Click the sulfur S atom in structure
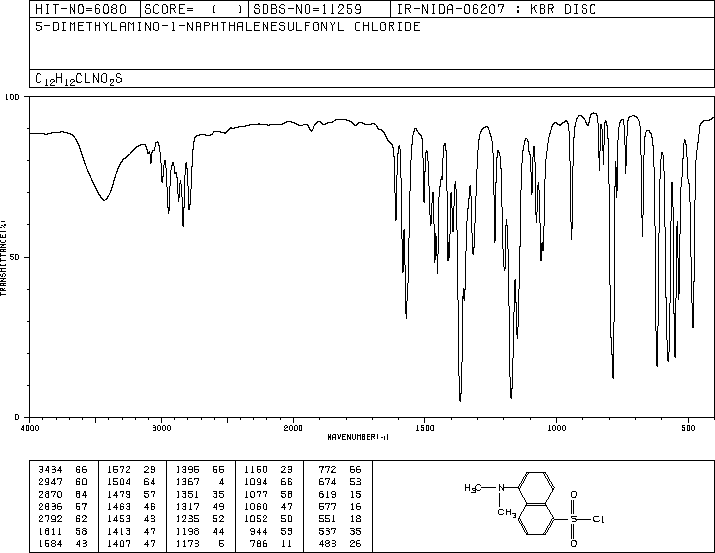The image size is (715, 553). (574, 519)
